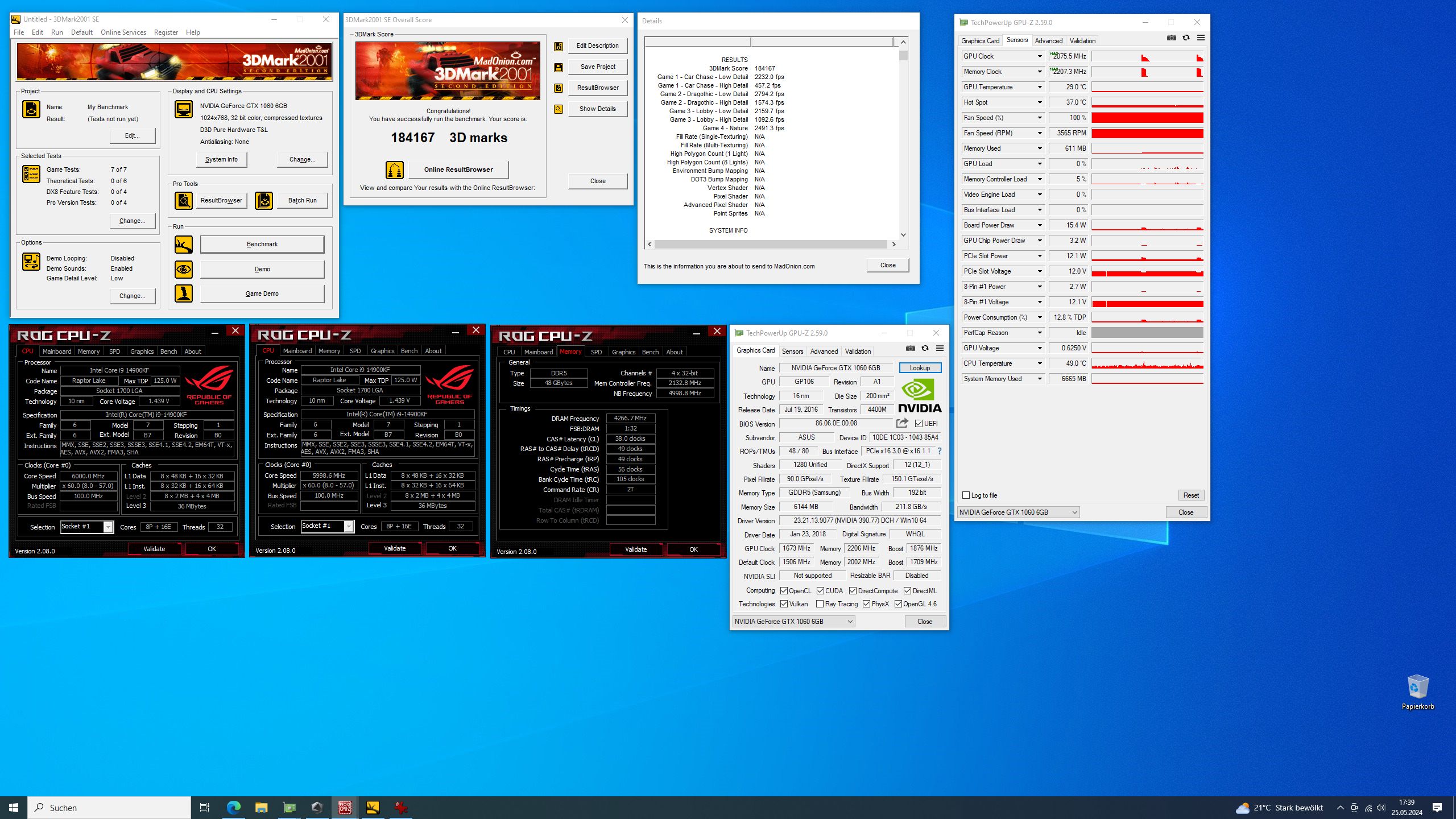Click the Demo eye icon in 3DMark2001
The width and height of the screenshot is (1456, 819).
(183, 269)
